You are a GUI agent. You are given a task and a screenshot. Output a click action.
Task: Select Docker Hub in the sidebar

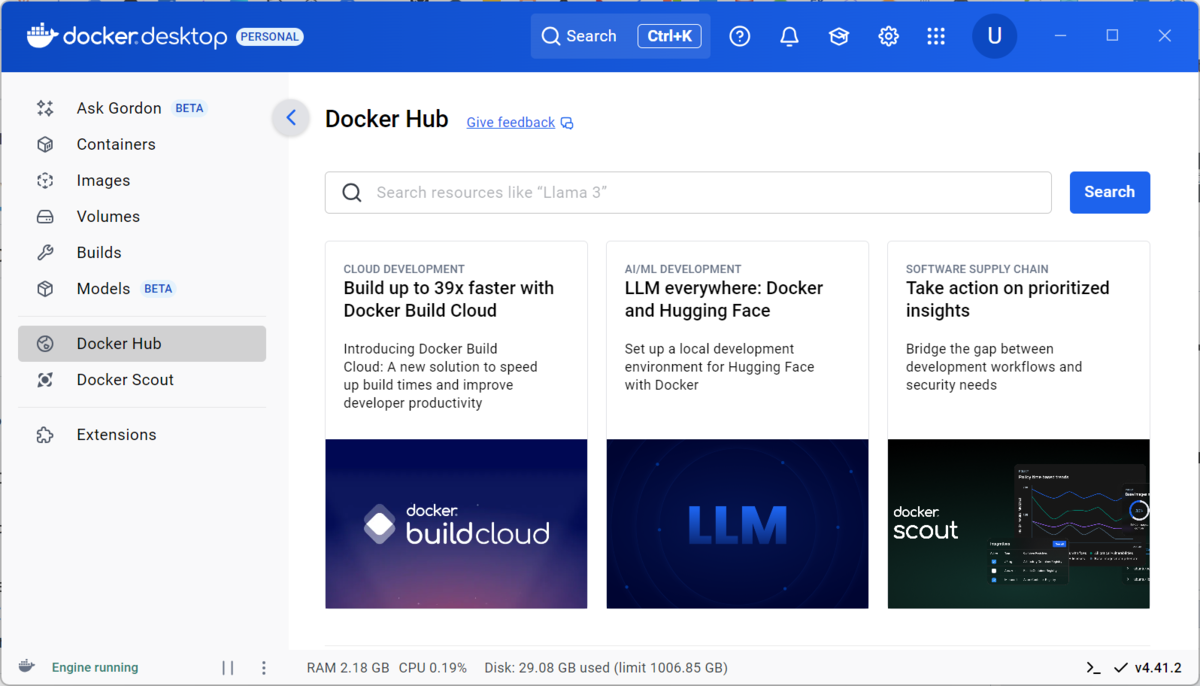[x=142, y=343]
